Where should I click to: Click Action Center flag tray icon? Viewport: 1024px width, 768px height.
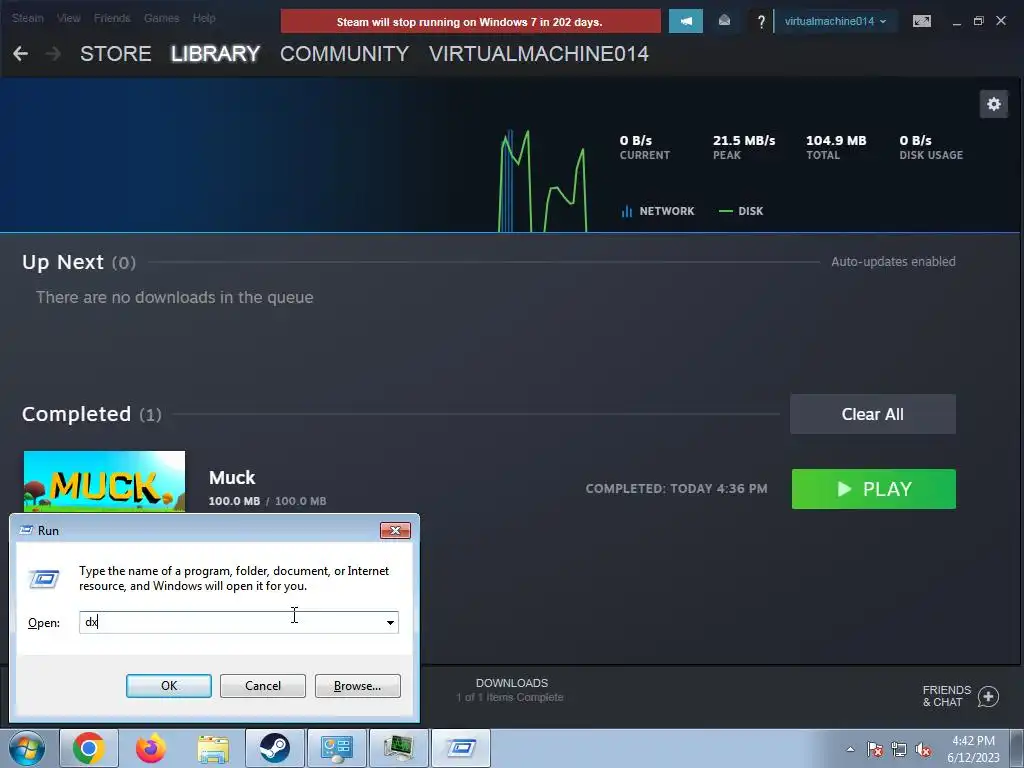(874, 749)
